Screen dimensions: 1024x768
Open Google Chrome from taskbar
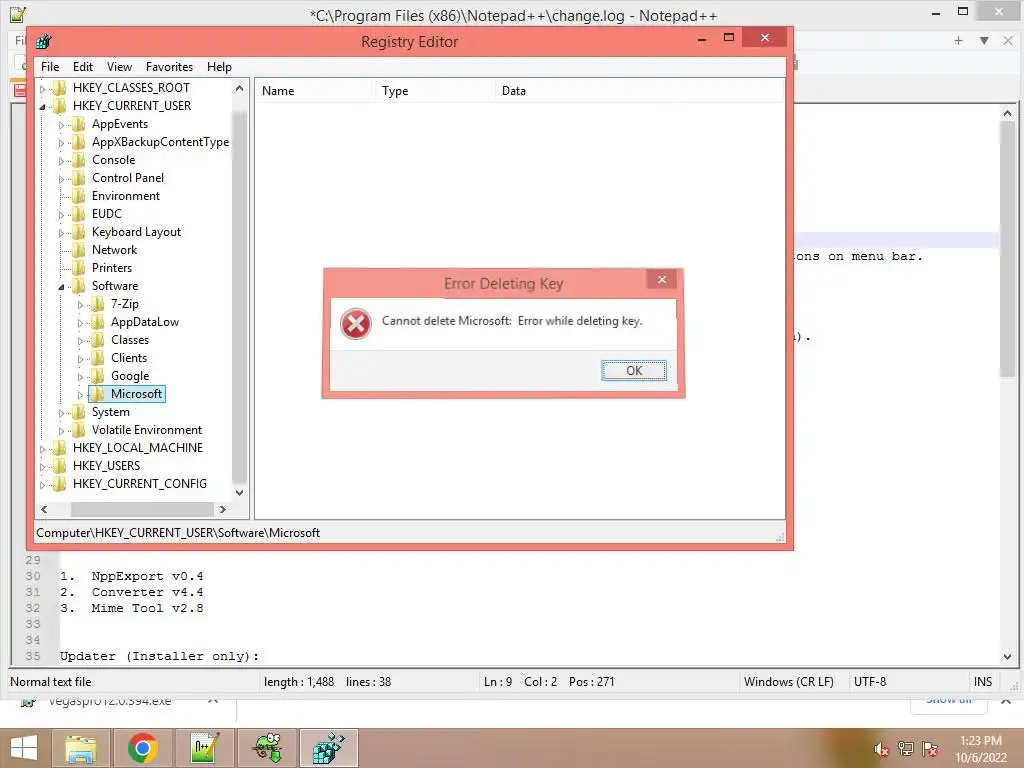(142, 748)
